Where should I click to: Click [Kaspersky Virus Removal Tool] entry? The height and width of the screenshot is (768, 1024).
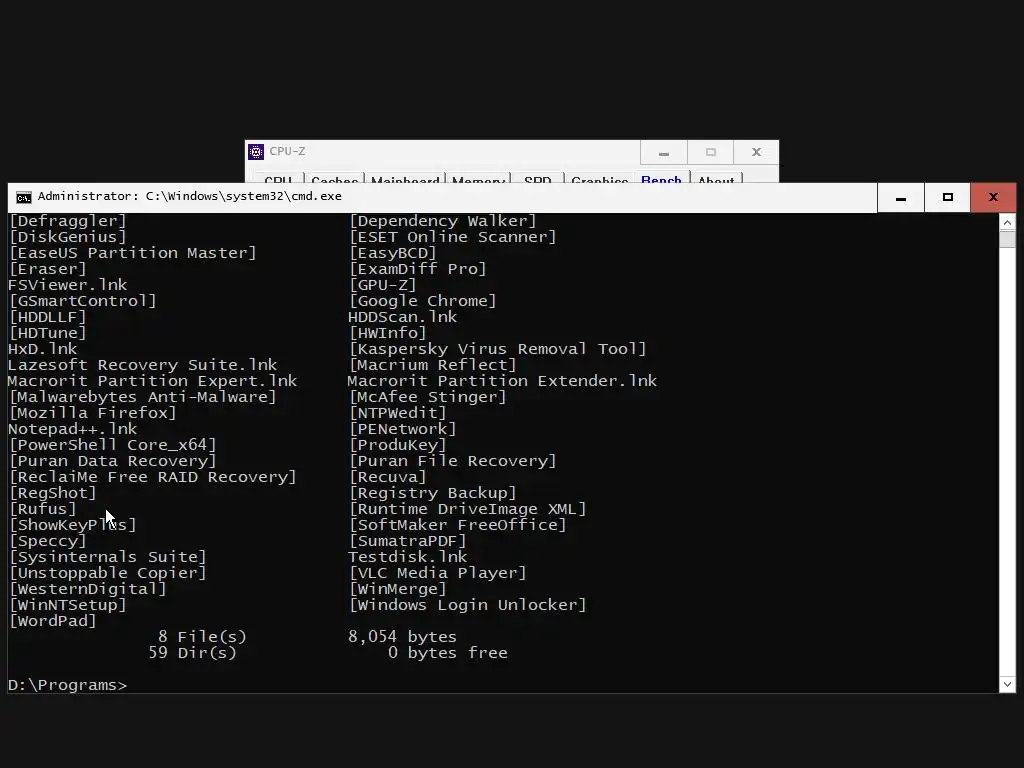click(x=498, y=349)
